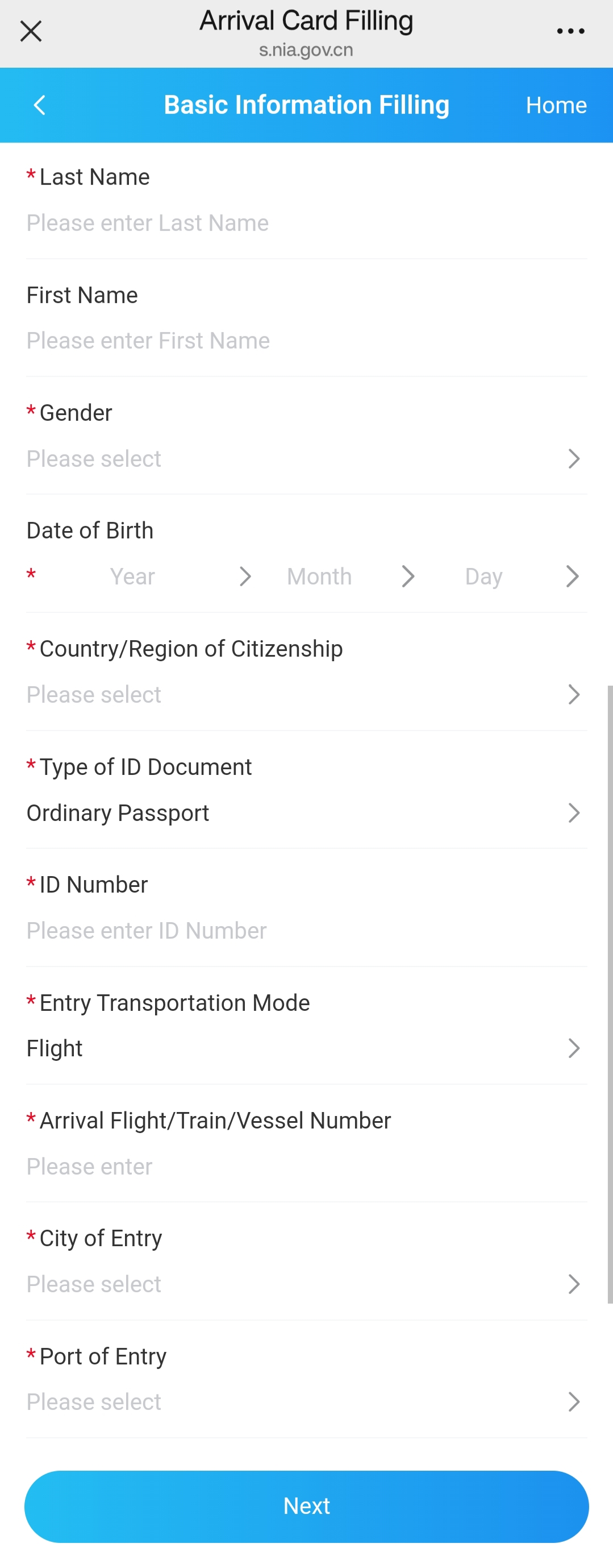Change the Ordinary Passport ID document type
The height and width of the screenshot is (1568, 613).
pos(307,812)
